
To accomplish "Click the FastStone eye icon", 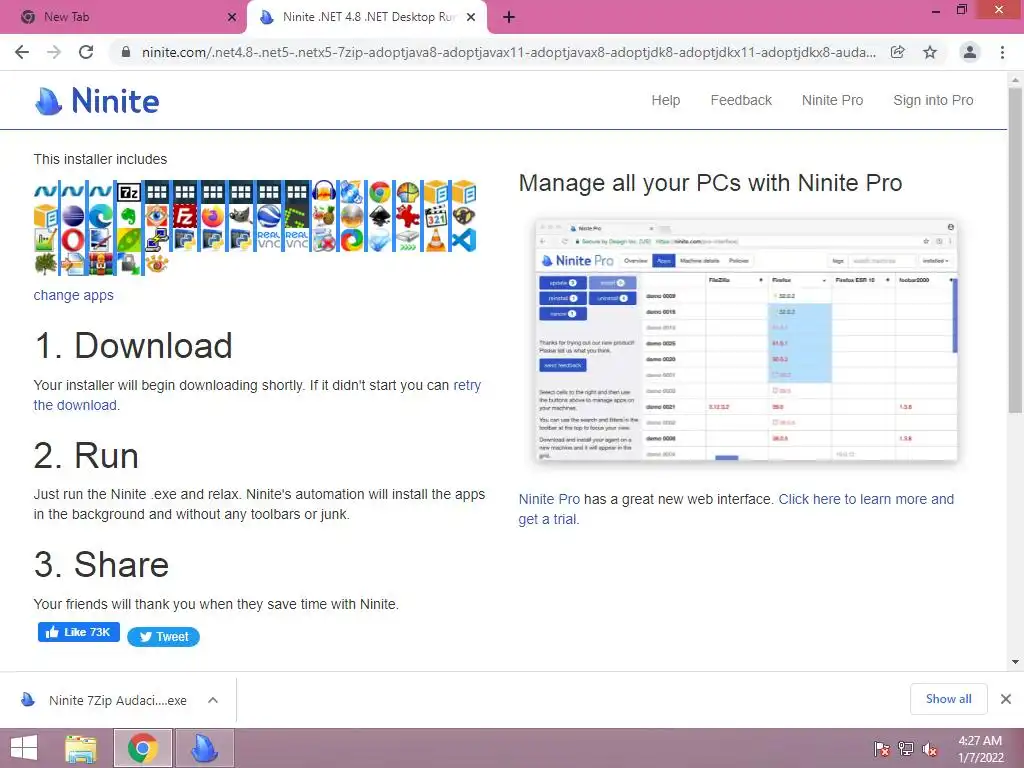I will point(157,216).
